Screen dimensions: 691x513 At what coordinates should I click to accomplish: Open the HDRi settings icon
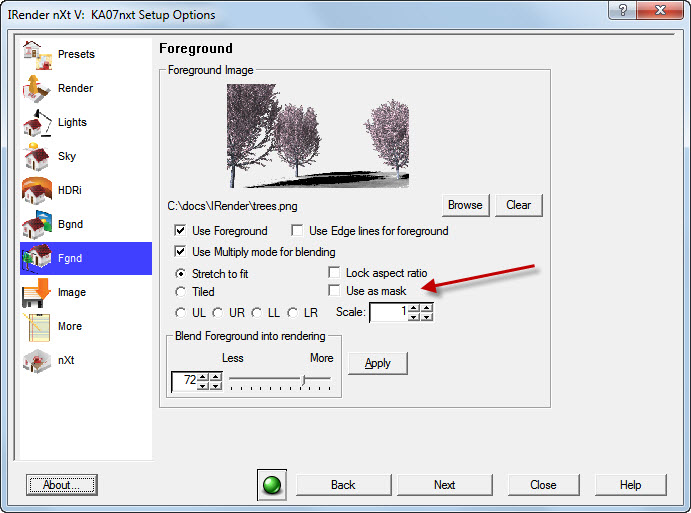click(37, 190)
